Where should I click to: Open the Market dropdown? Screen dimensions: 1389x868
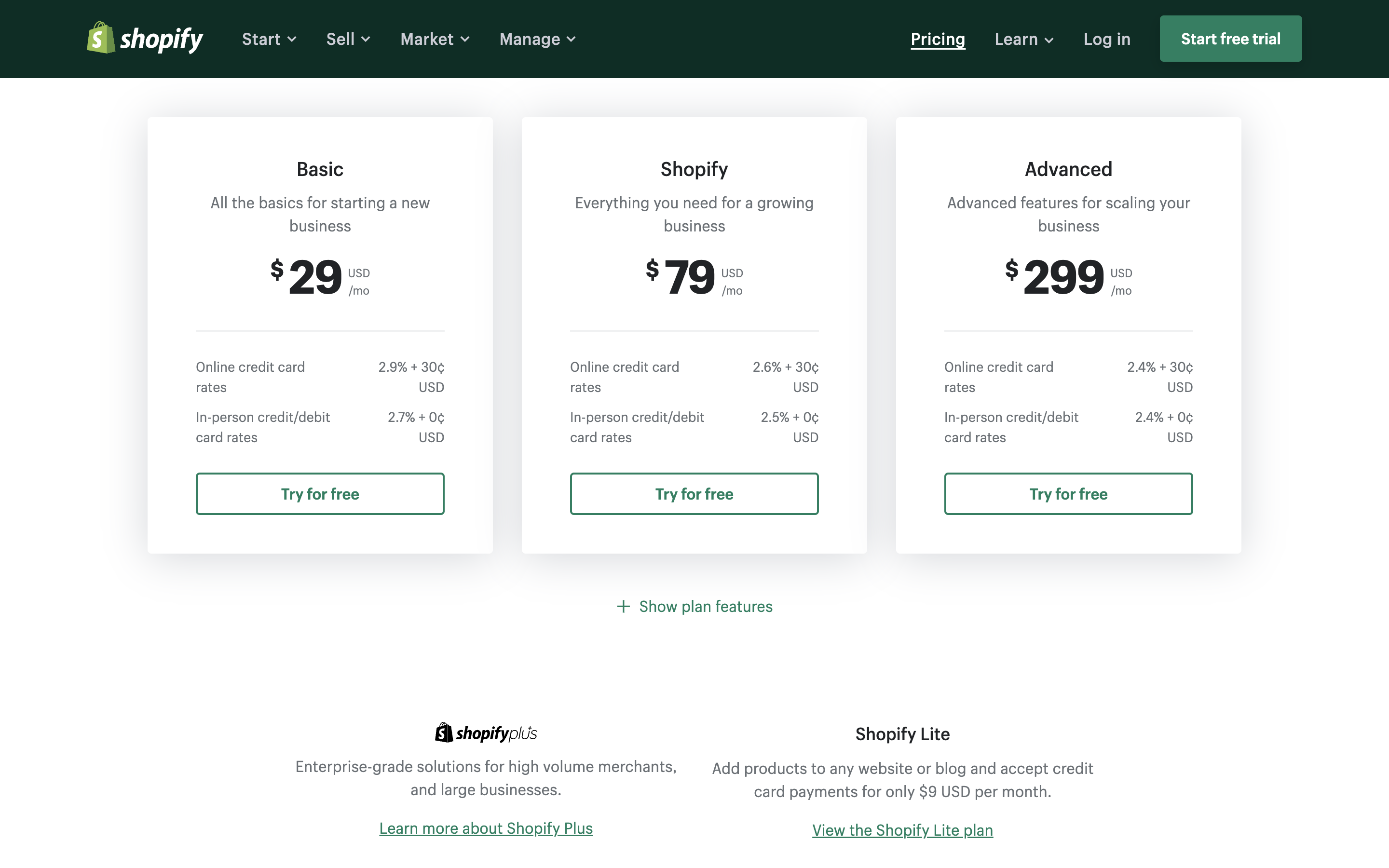point(435,39)
